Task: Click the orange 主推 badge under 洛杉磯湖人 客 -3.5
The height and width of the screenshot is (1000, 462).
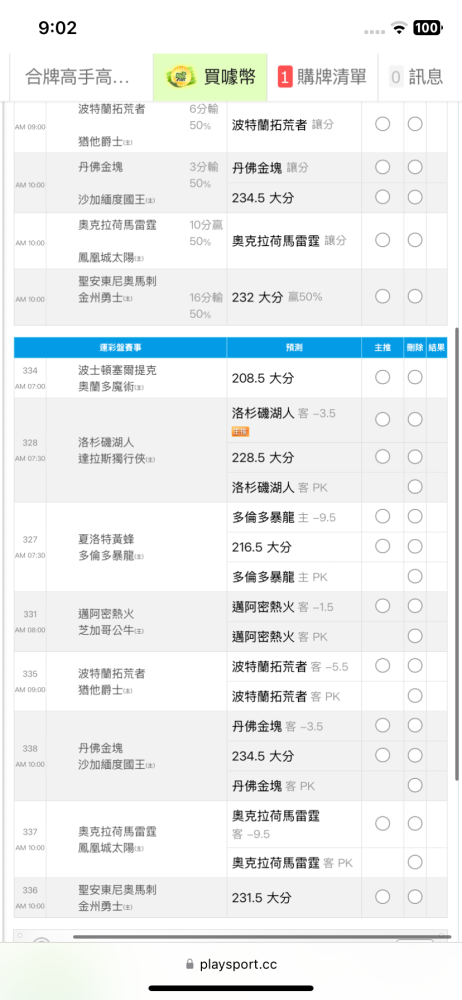Action: [x=240, y=432]
